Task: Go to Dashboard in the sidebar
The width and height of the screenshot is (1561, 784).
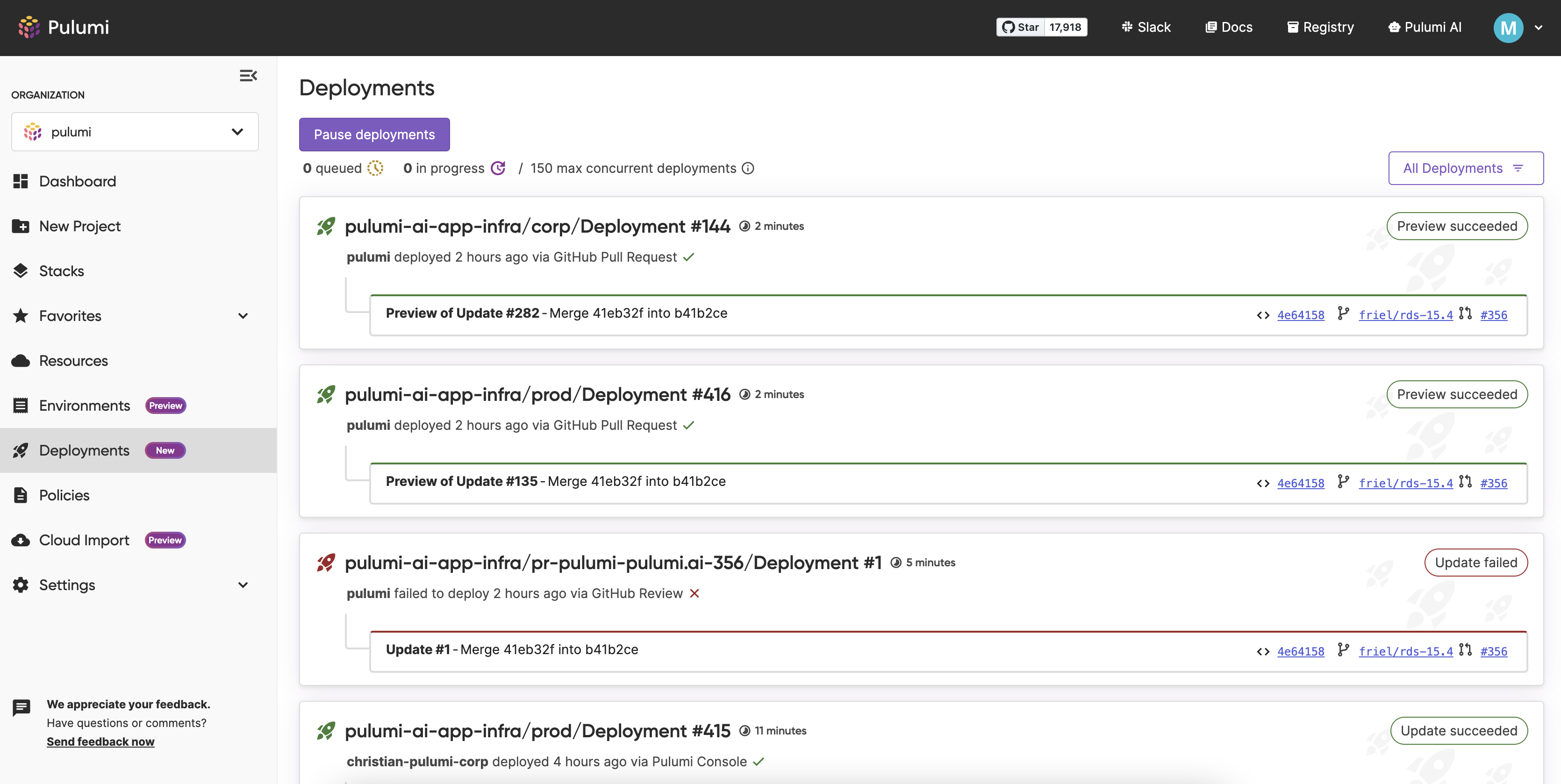Action: 78,181
